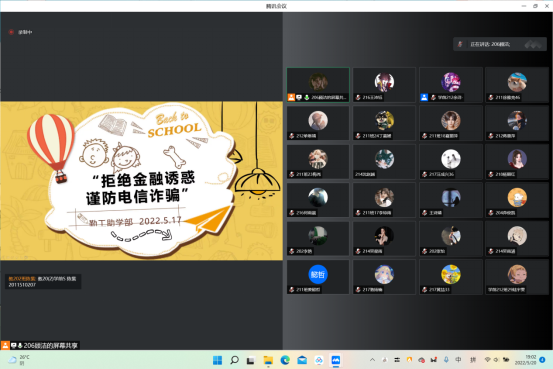The image size is (553, 369).
Task: Click the screen-share icon on the first participant tile
Action: coord(299,97)
